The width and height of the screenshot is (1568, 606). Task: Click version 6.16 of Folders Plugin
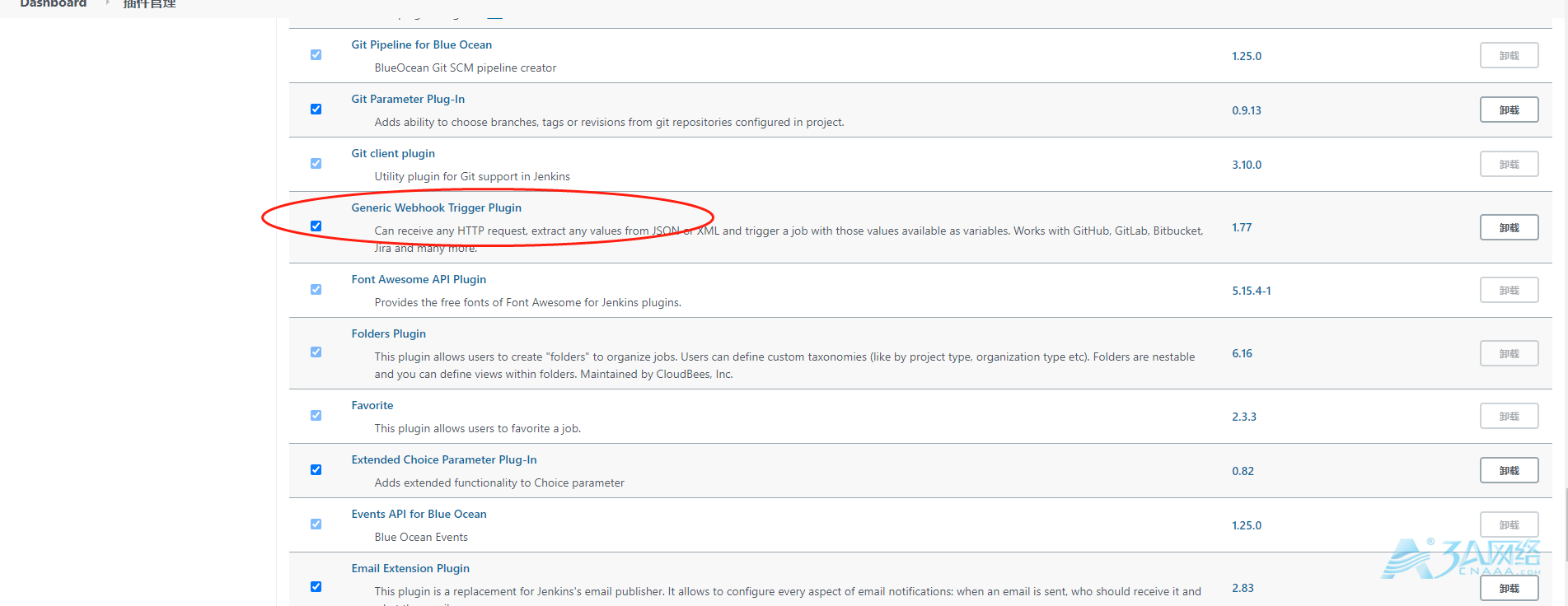coord(1242,353)
